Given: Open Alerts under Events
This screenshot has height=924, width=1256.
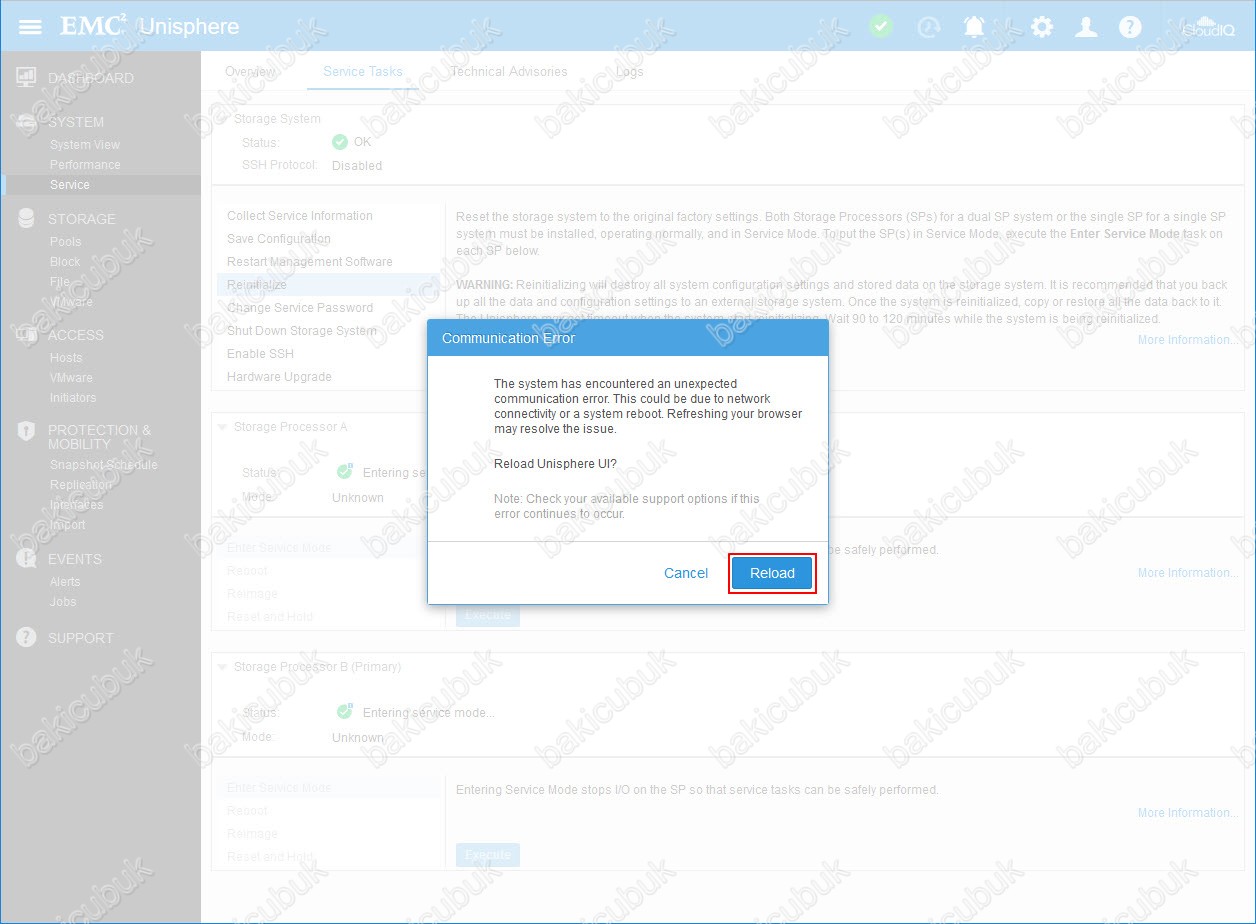Looking at the screenshot, I should click(65, 582).
